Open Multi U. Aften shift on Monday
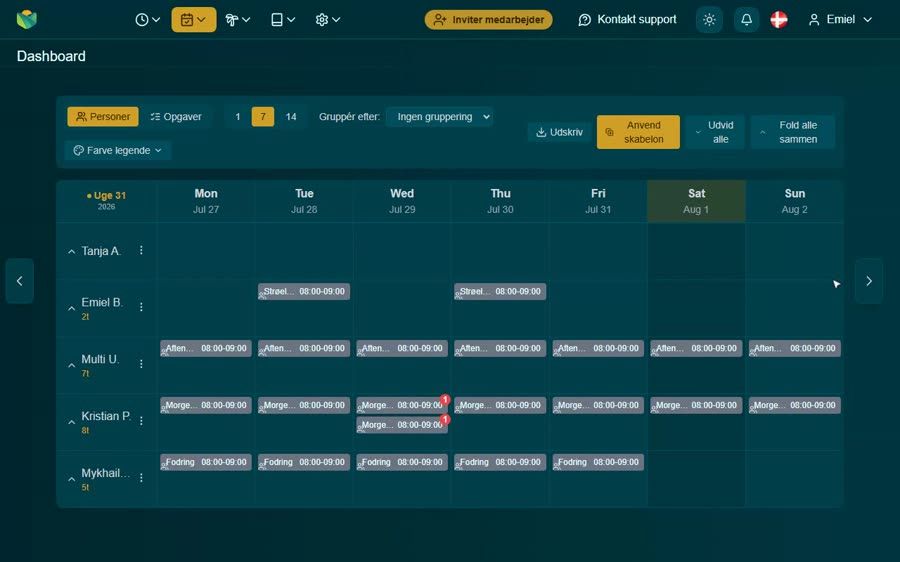The width and height of the screenshot is (900, 562). coord(205,348)
